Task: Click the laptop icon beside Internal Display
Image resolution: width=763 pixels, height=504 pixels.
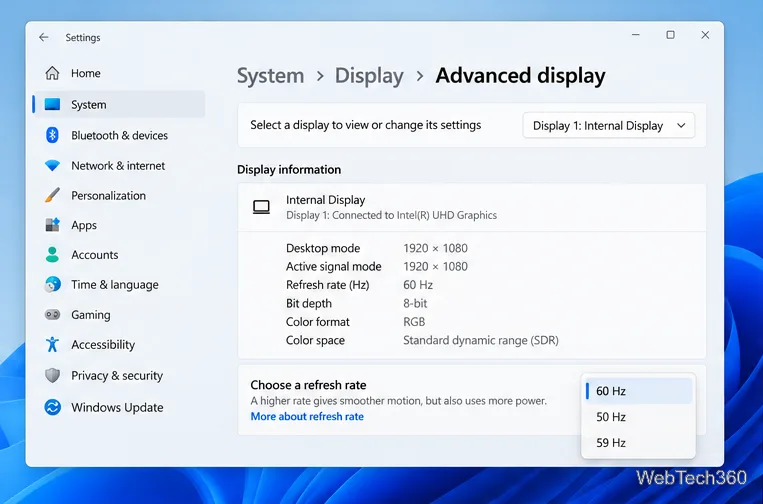Action: pos(261,207)
